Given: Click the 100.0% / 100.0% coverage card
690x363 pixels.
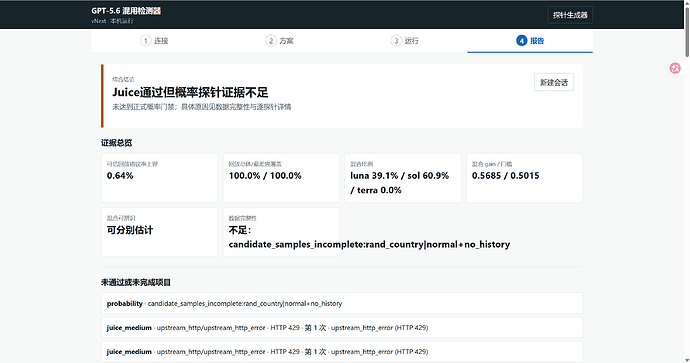Looking at the screenshot, I should pos(281,178).
